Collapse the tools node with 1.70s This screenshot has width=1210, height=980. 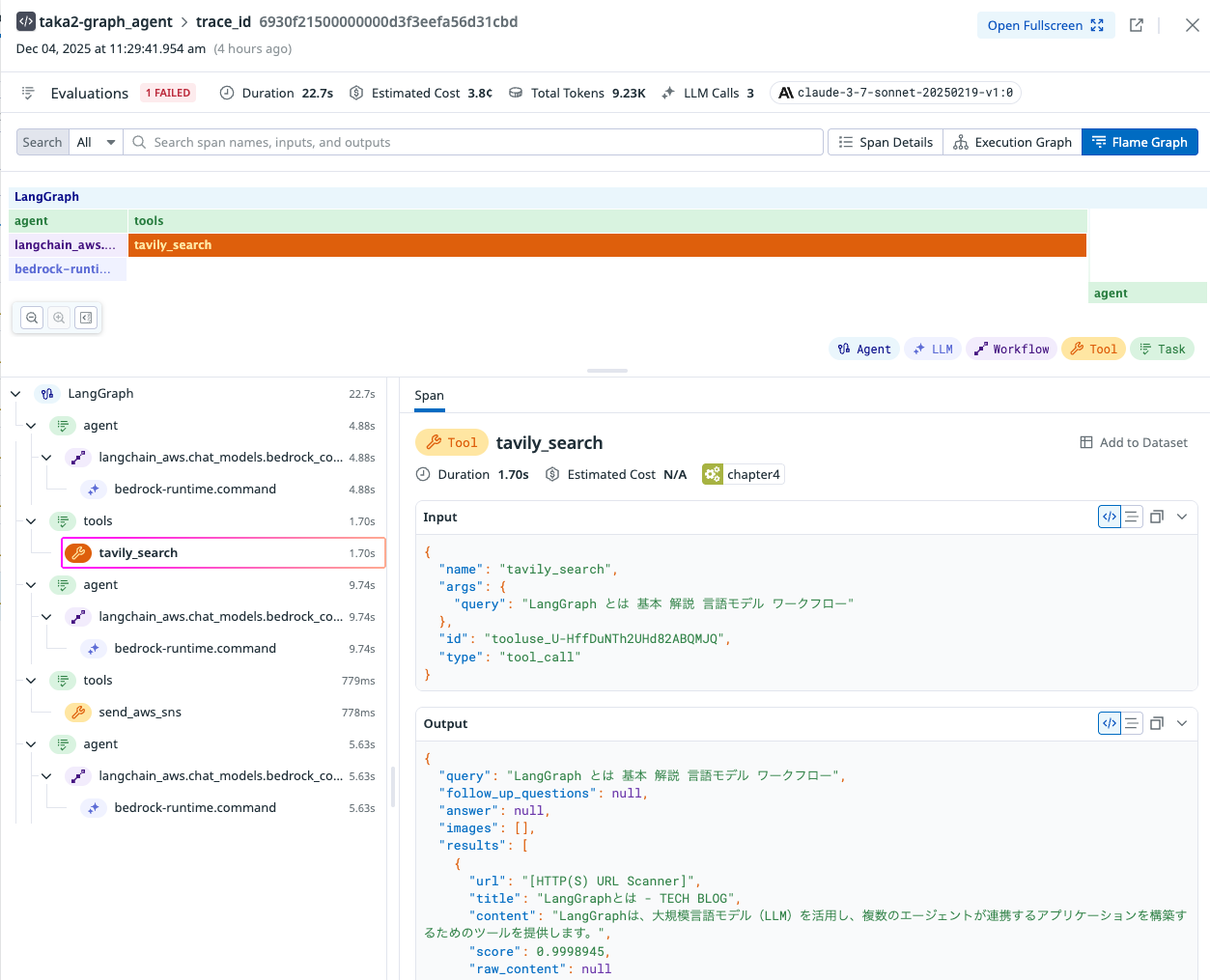click(x=31, y=521)
